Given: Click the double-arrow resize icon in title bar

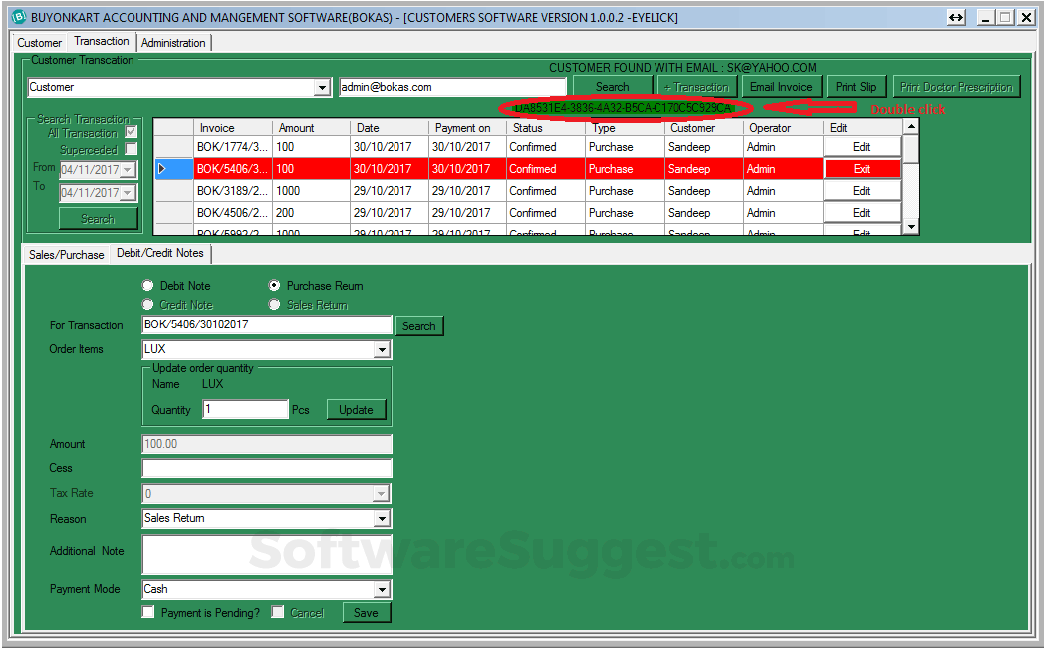Looking at the screenshot, I should 956,17.
